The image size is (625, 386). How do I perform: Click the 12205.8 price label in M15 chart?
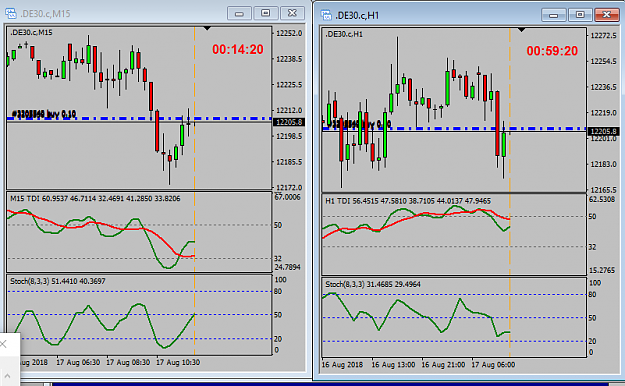click(x=289, y=122)
